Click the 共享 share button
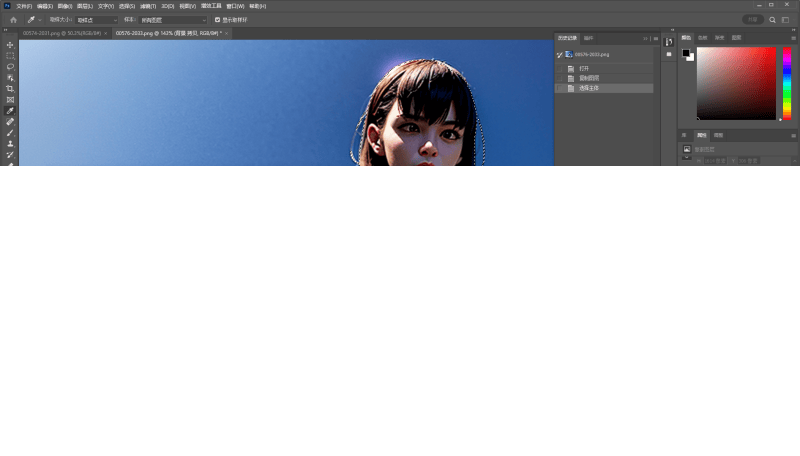800x456 pixels. (752, 19)
